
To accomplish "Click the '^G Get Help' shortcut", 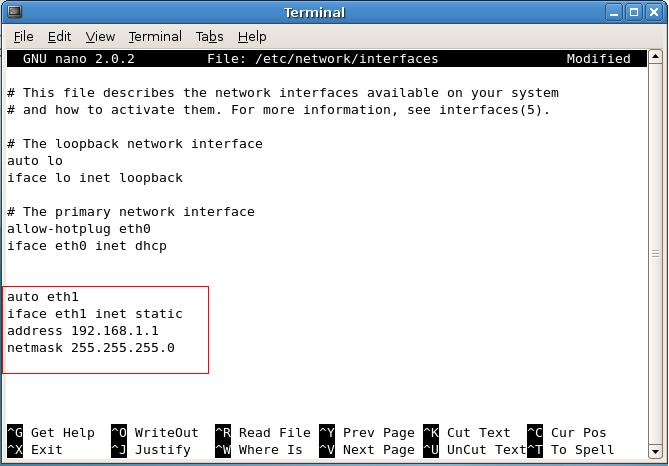I will point(51,433).
